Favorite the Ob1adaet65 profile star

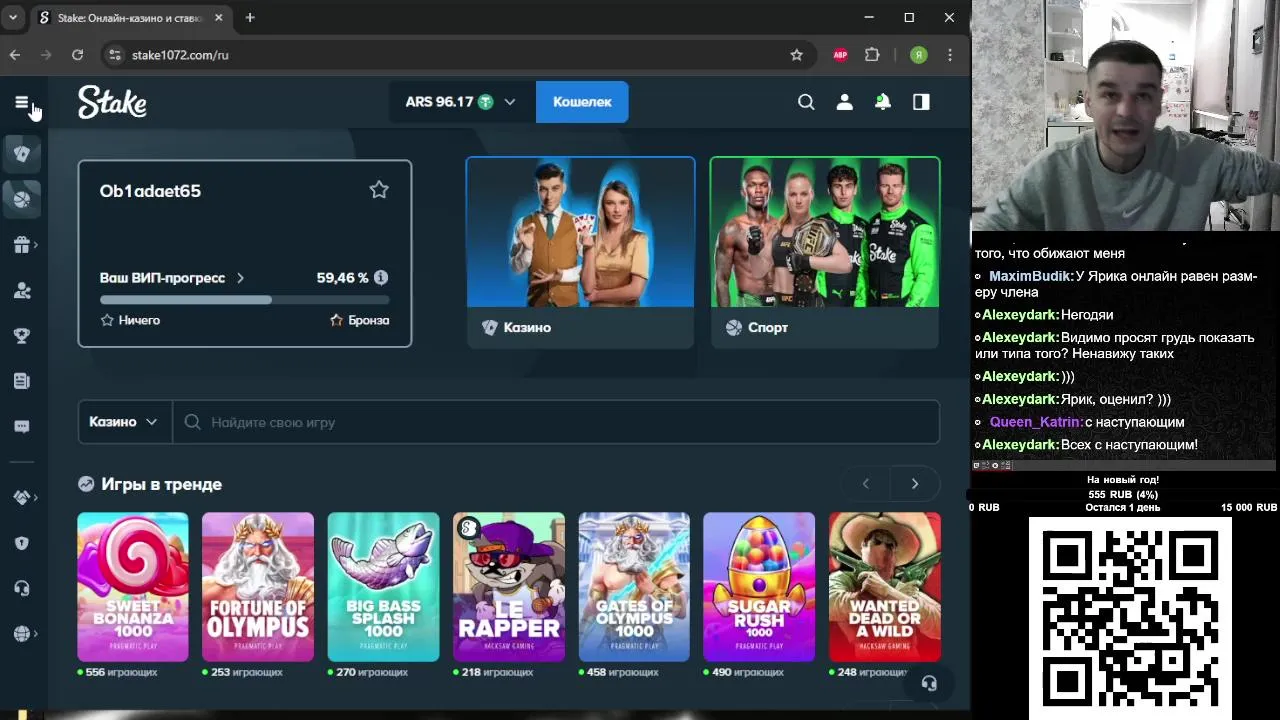coord(379,190)
